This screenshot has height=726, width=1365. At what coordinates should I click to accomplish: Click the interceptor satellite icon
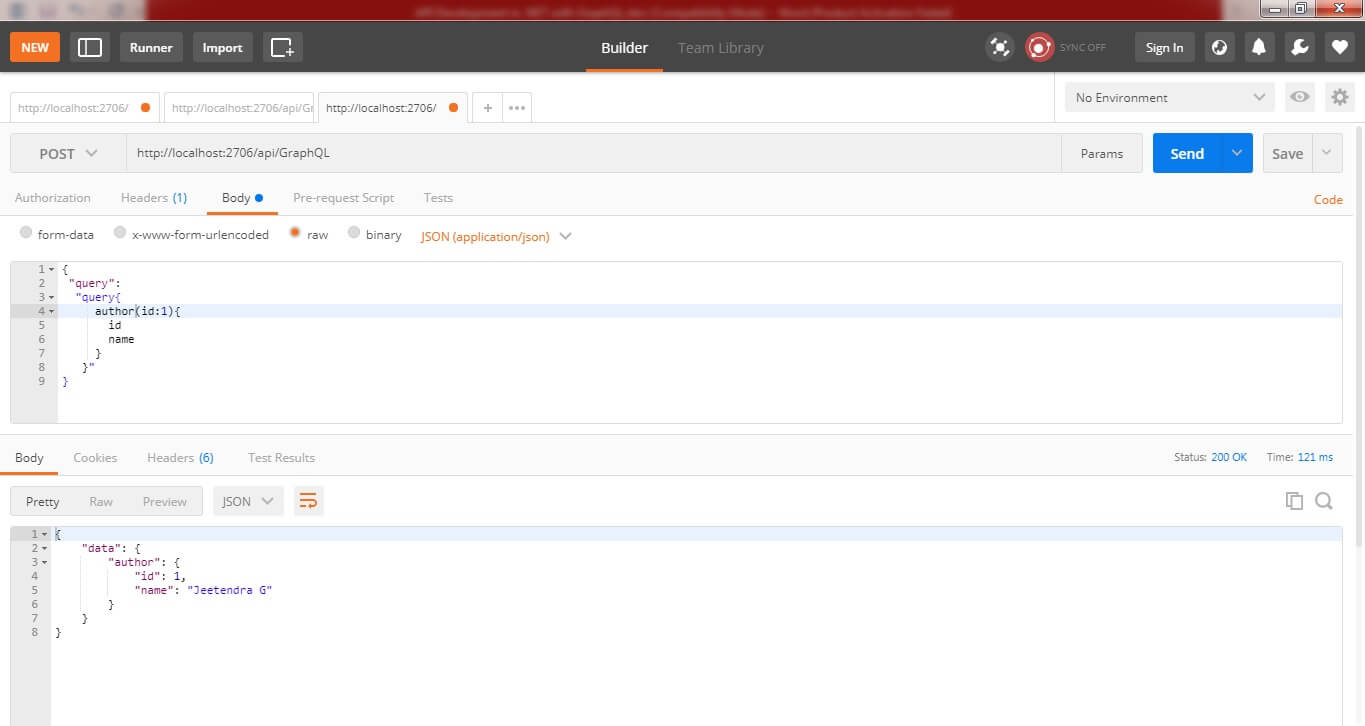(x=999, y=47)
